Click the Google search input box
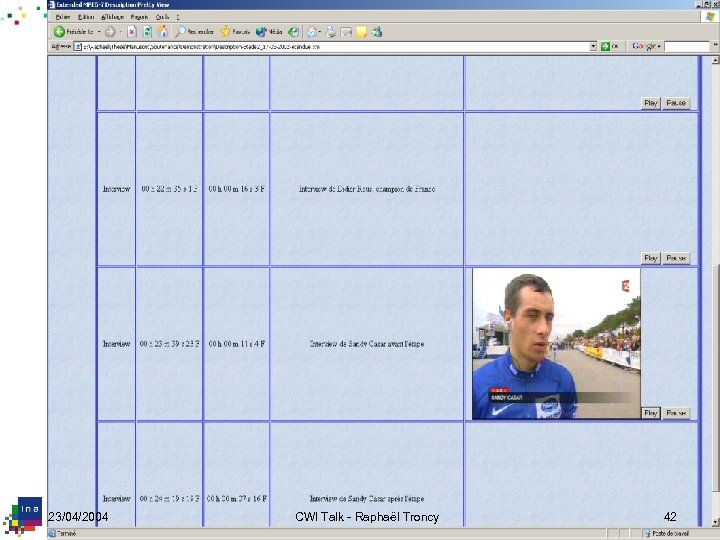Screen dimensions: 720x540 (687, 46)
